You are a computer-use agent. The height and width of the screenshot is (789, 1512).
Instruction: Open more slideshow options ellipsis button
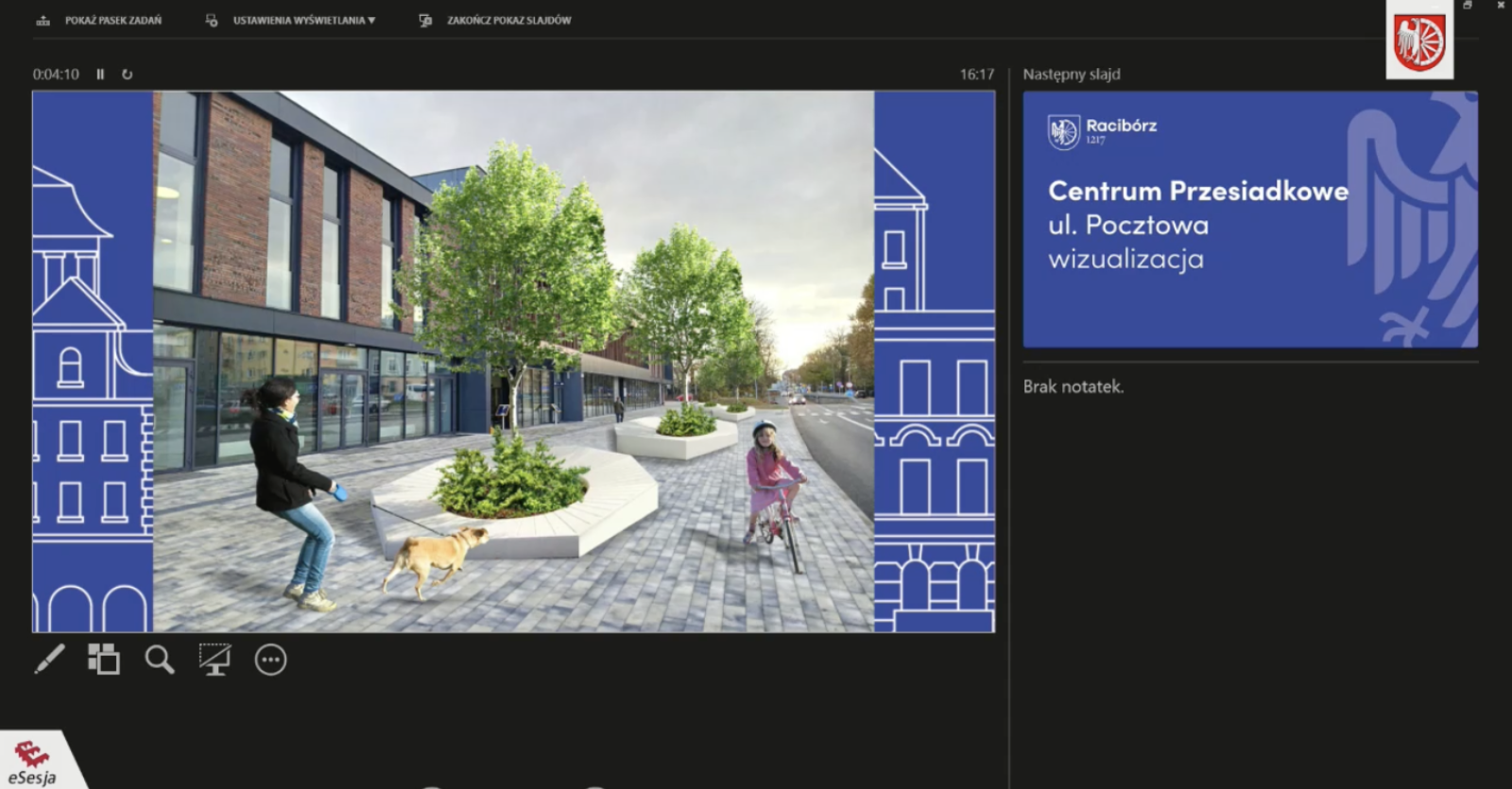tap(270, 660)
